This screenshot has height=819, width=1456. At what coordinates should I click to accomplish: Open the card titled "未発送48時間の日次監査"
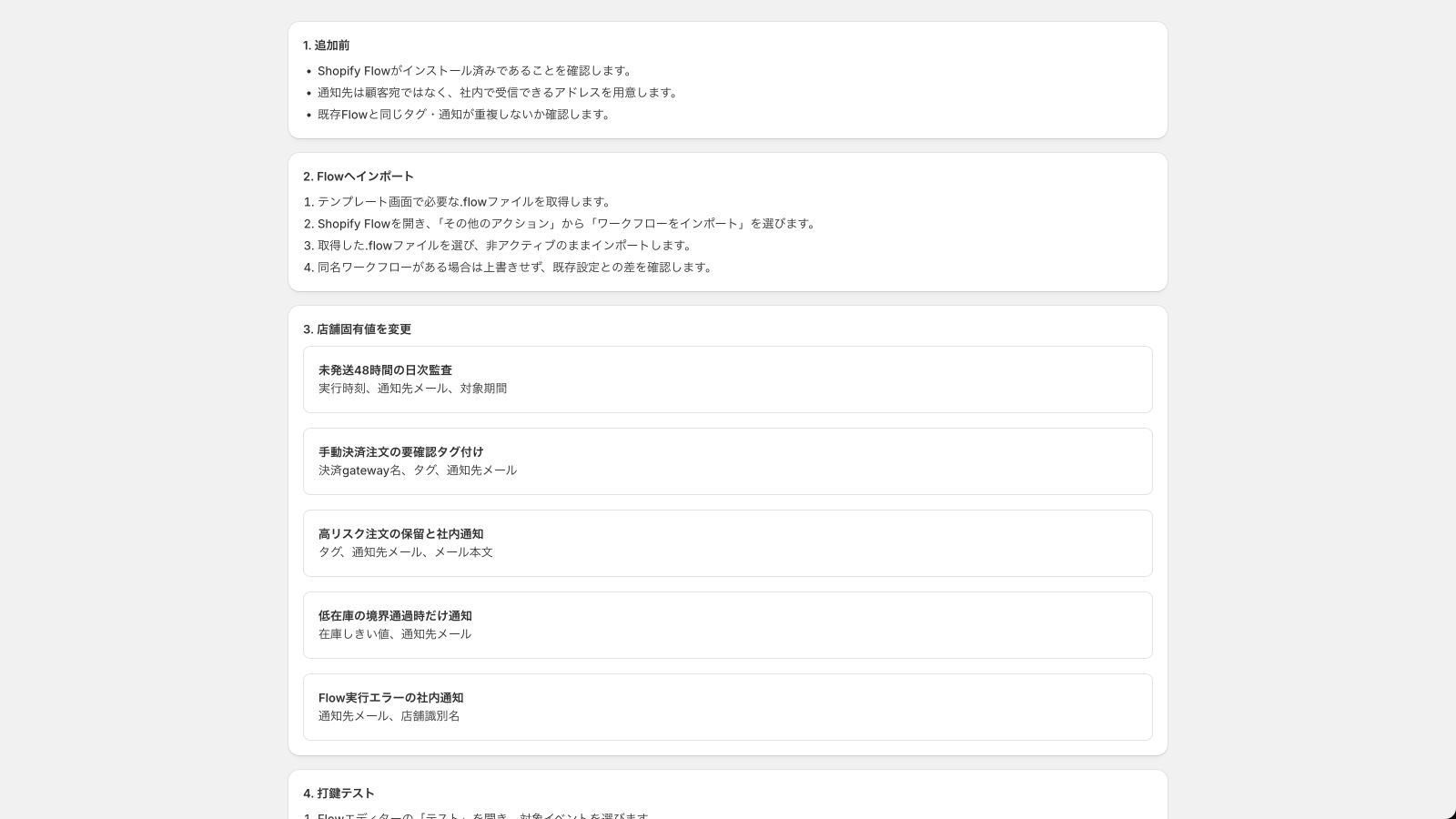pos(728,379)
